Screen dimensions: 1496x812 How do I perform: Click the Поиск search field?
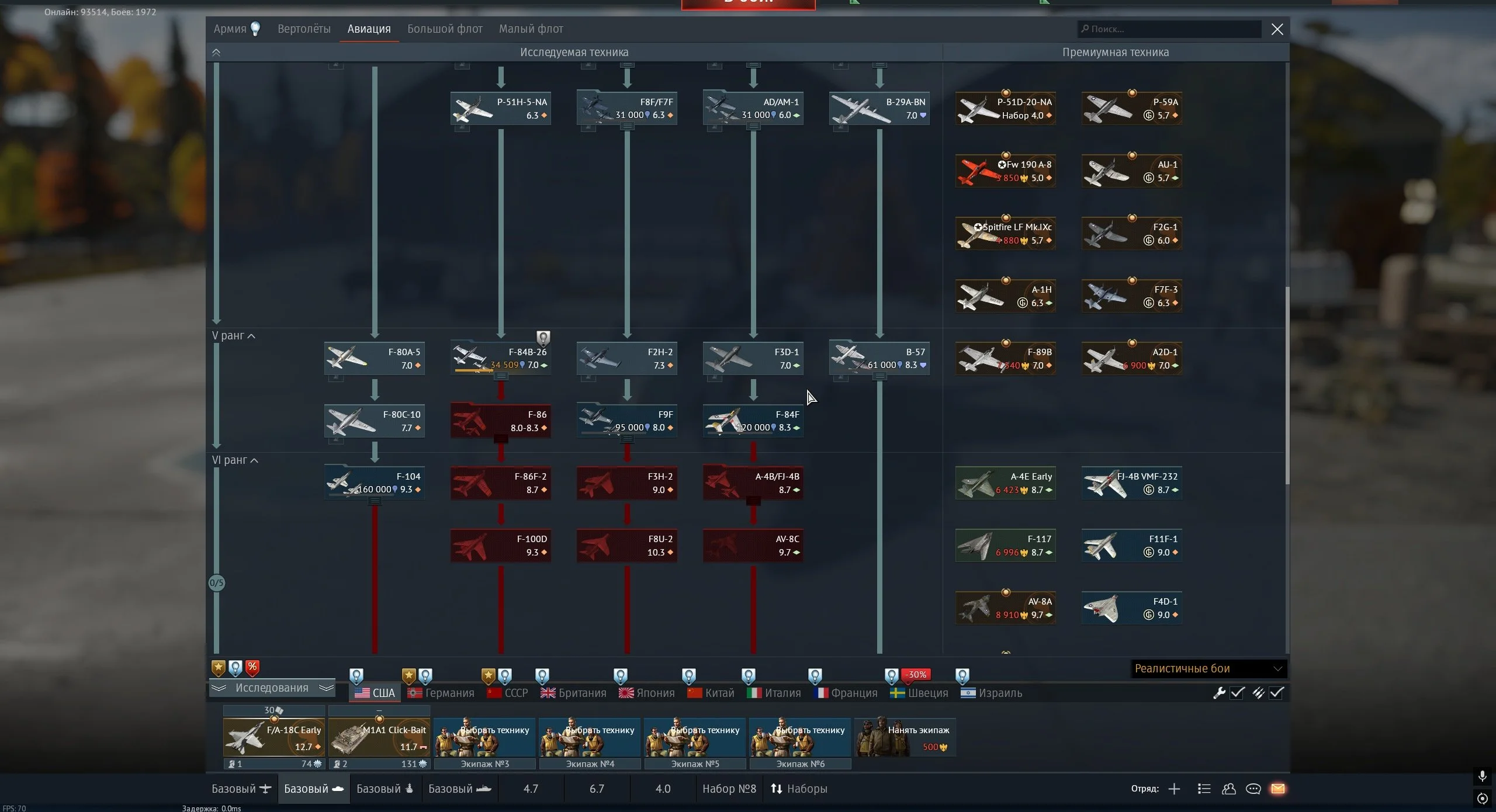coord(1169,29)
